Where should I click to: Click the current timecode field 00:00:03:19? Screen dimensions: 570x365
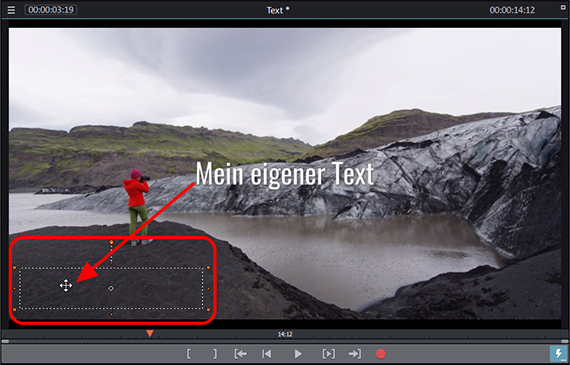coord(51,9)
